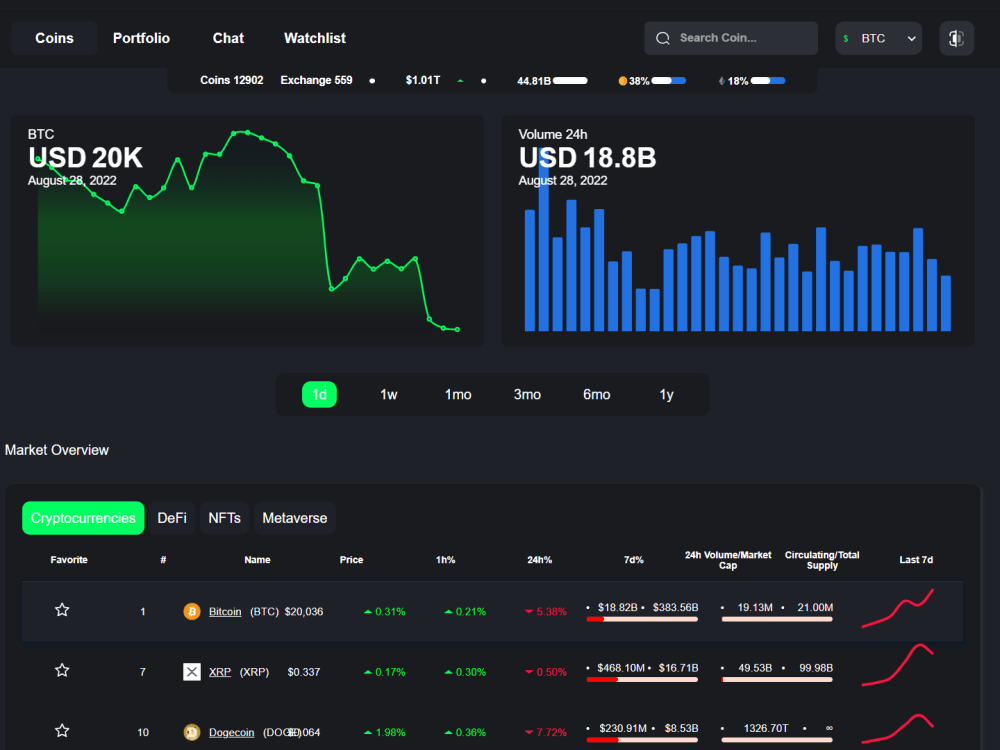Open Dogecoin's Last 7d sparkline
This screenshot has height=750, width=1000.
[898, 729]
